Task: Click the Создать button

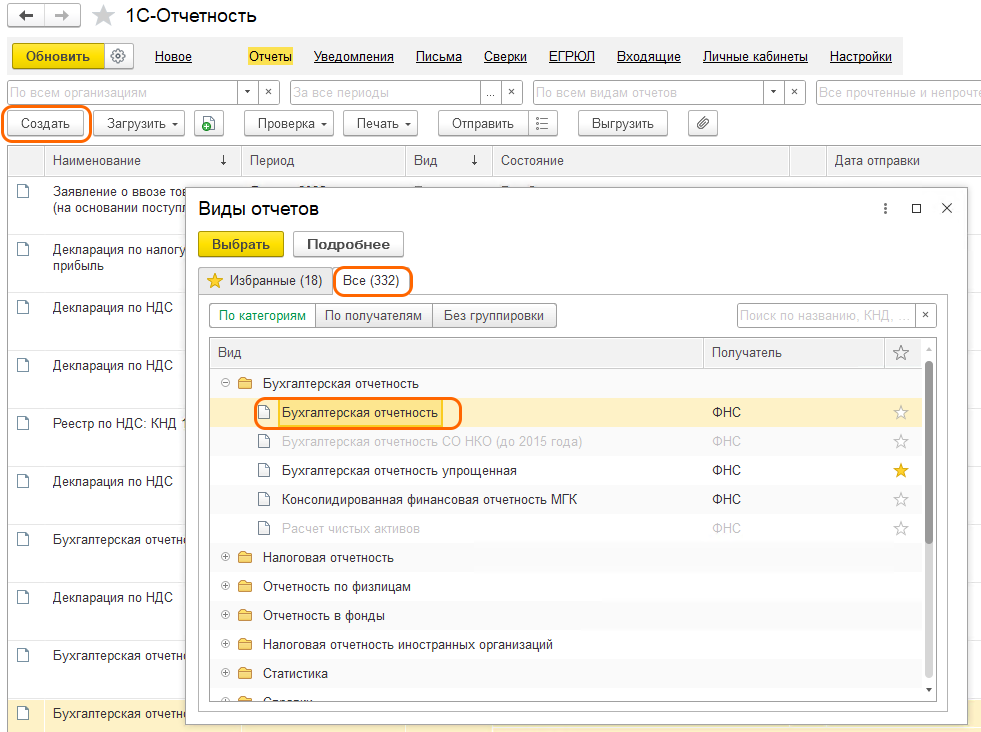Action: click(46, 124)
